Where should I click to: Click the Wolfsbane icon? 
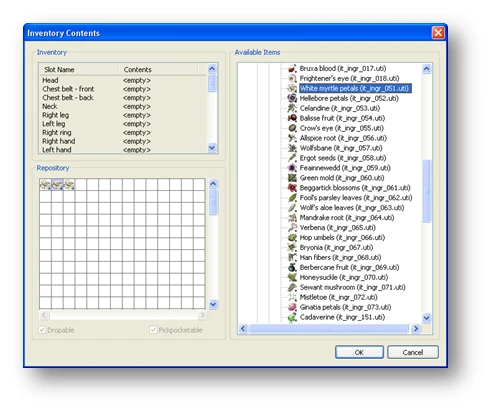coord(292,148)
